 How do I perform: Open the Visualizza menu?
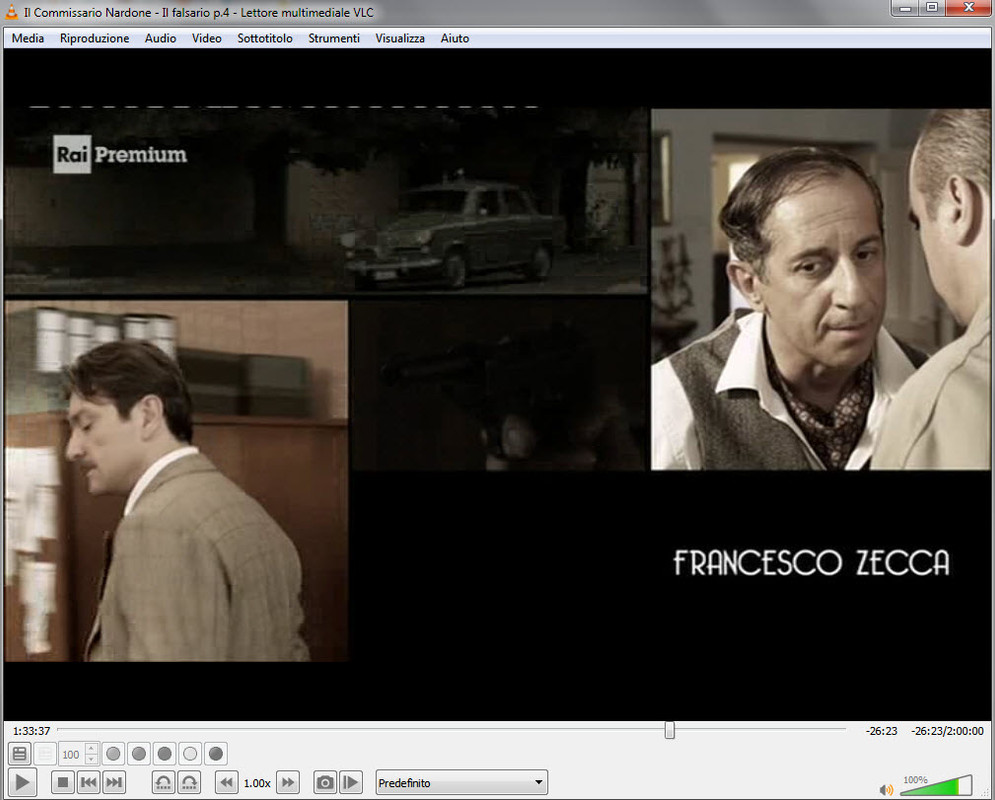click(400, 38)
